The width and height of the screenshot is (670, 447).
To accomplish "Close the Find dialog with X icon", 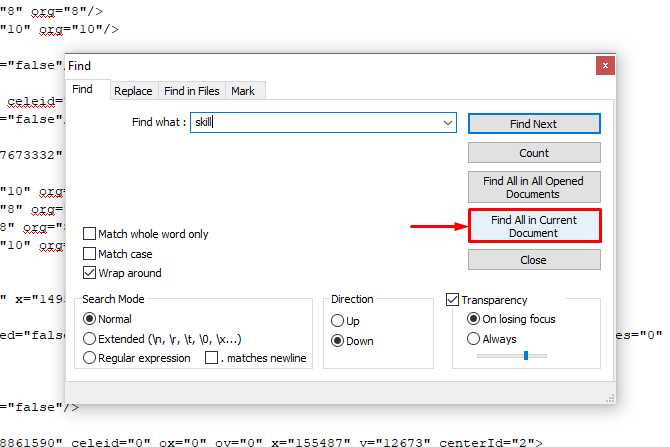I will (x=603, y=66).
